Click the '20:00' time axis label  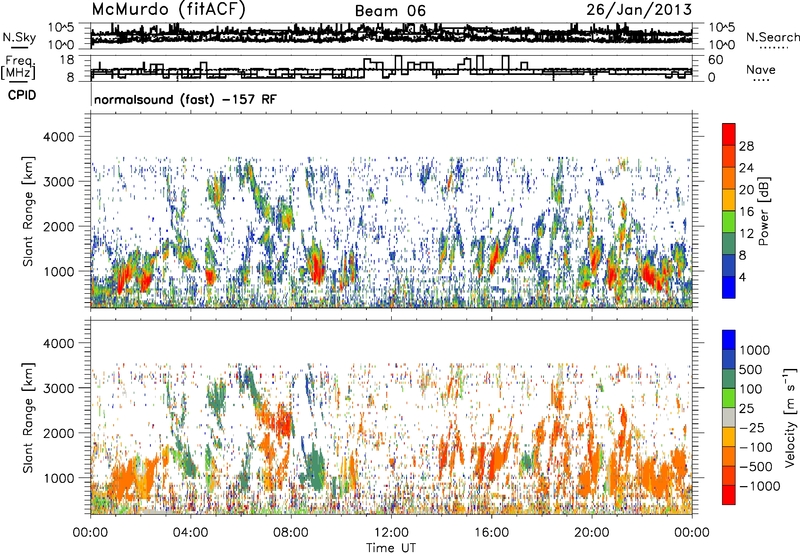point(592,533)
